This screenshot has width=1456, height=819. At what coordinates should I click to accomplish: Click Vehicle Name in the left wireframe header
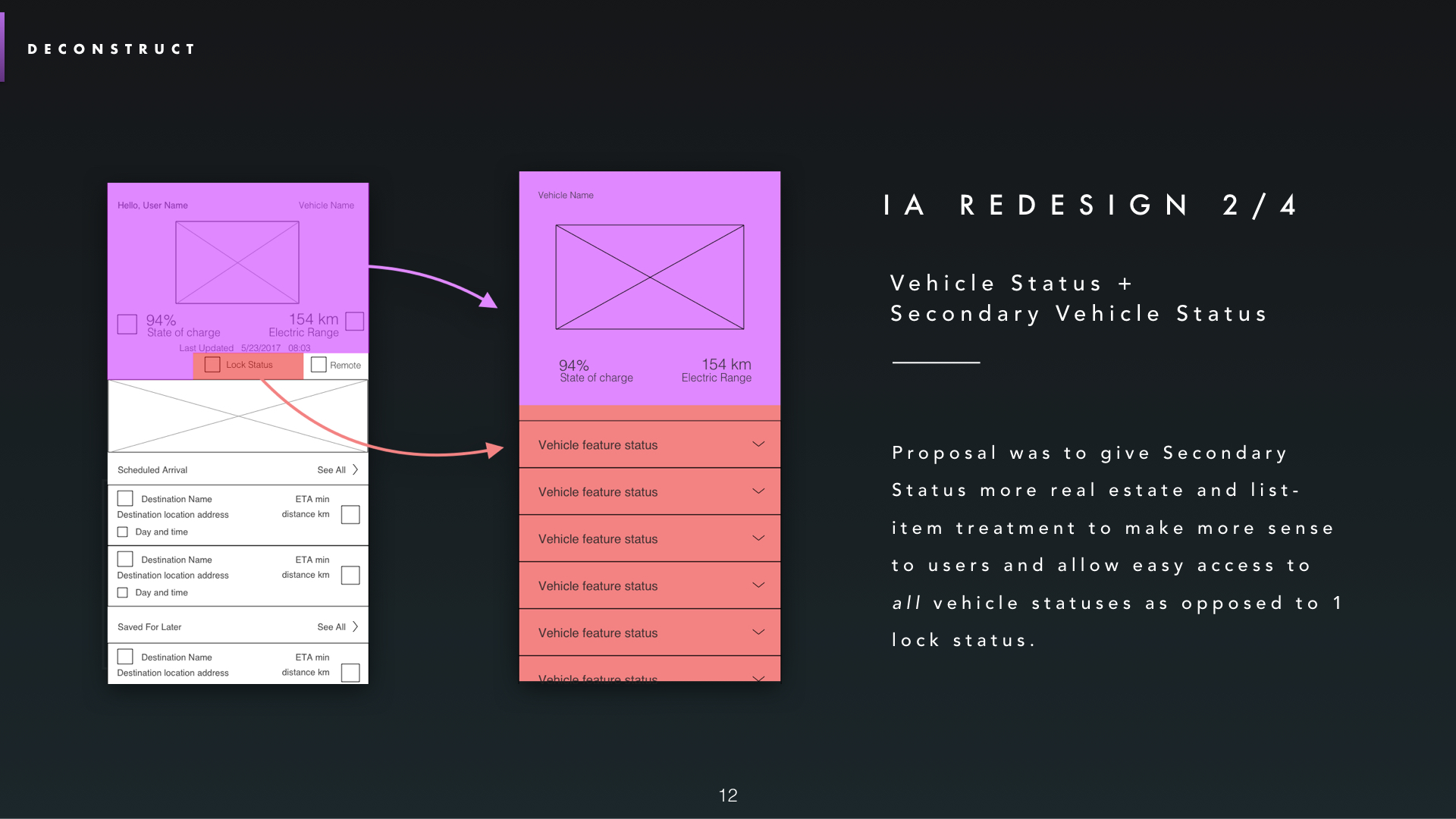[326, 206]
